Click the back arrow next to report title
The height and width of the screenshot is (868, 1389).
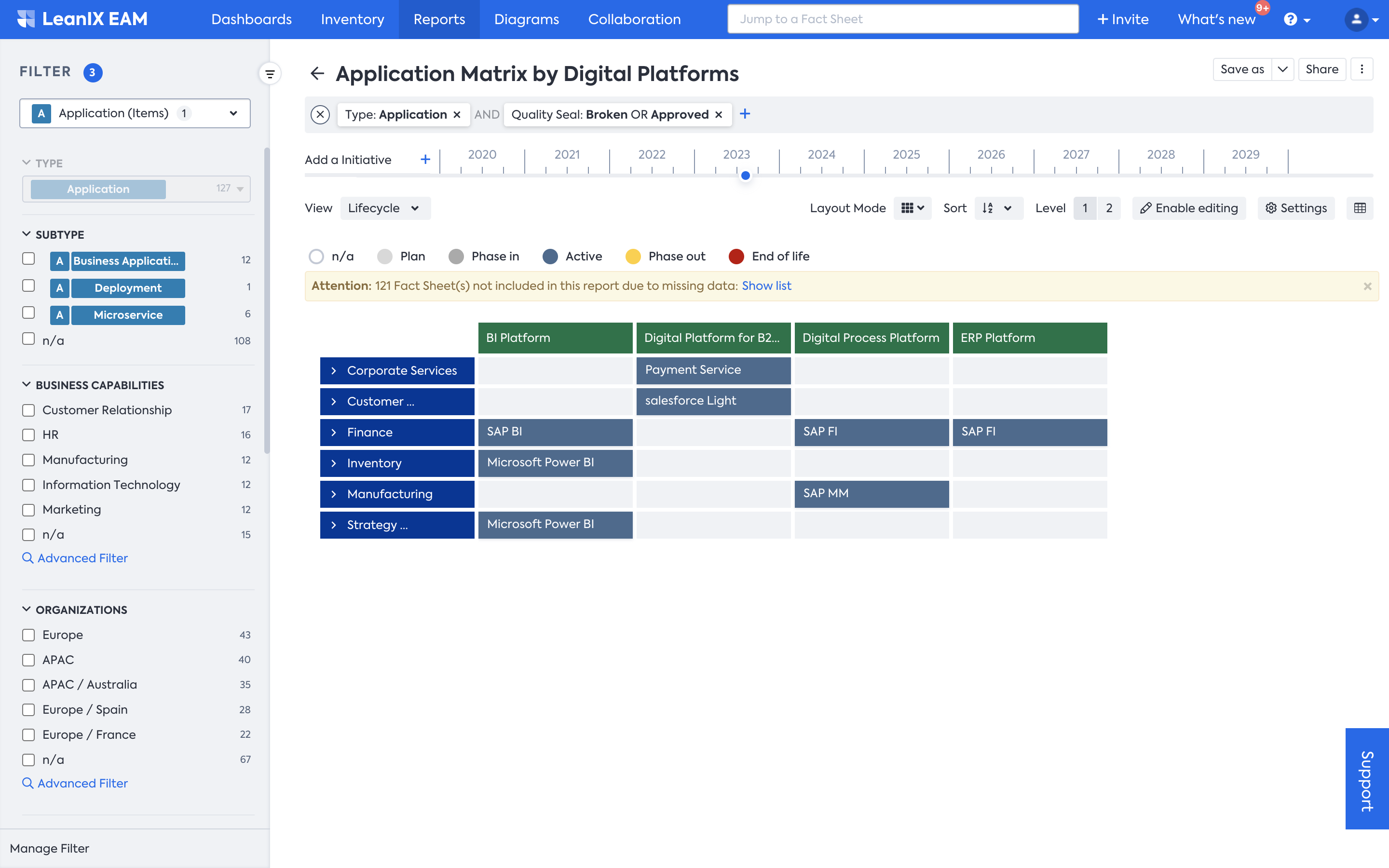click(x=317, y=73)
